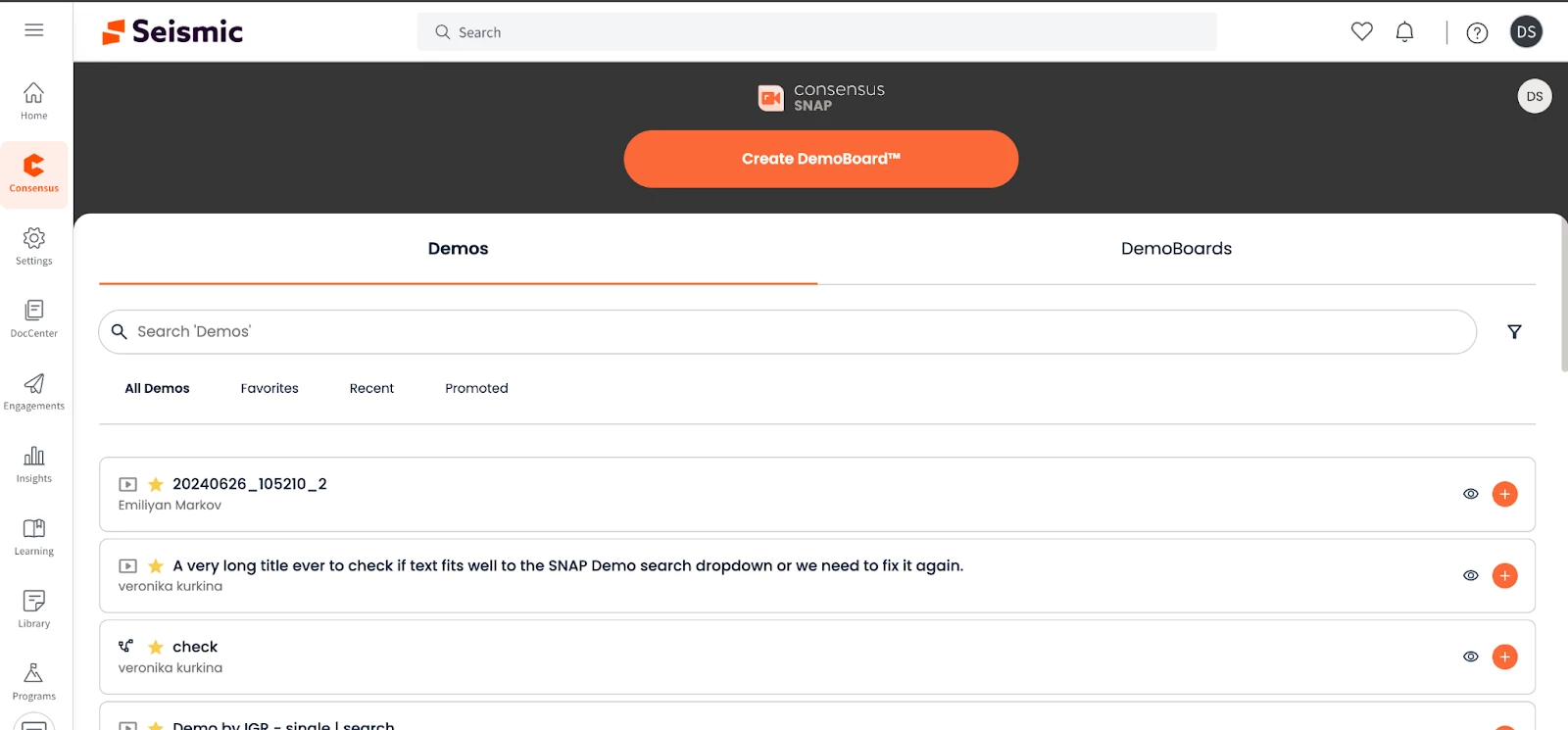
Task: Toggle favorite star for the very long title demo
Action: (156, 565)
